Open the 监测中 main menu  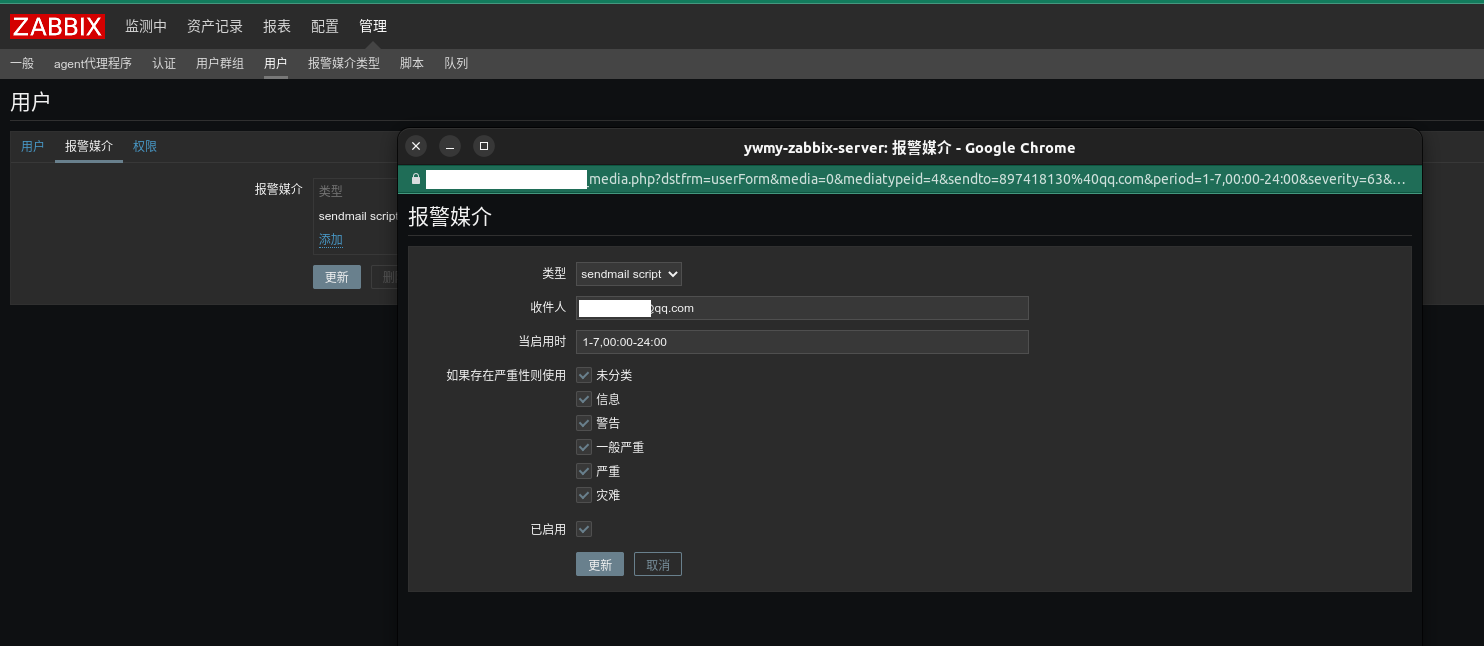click(146, 27)
